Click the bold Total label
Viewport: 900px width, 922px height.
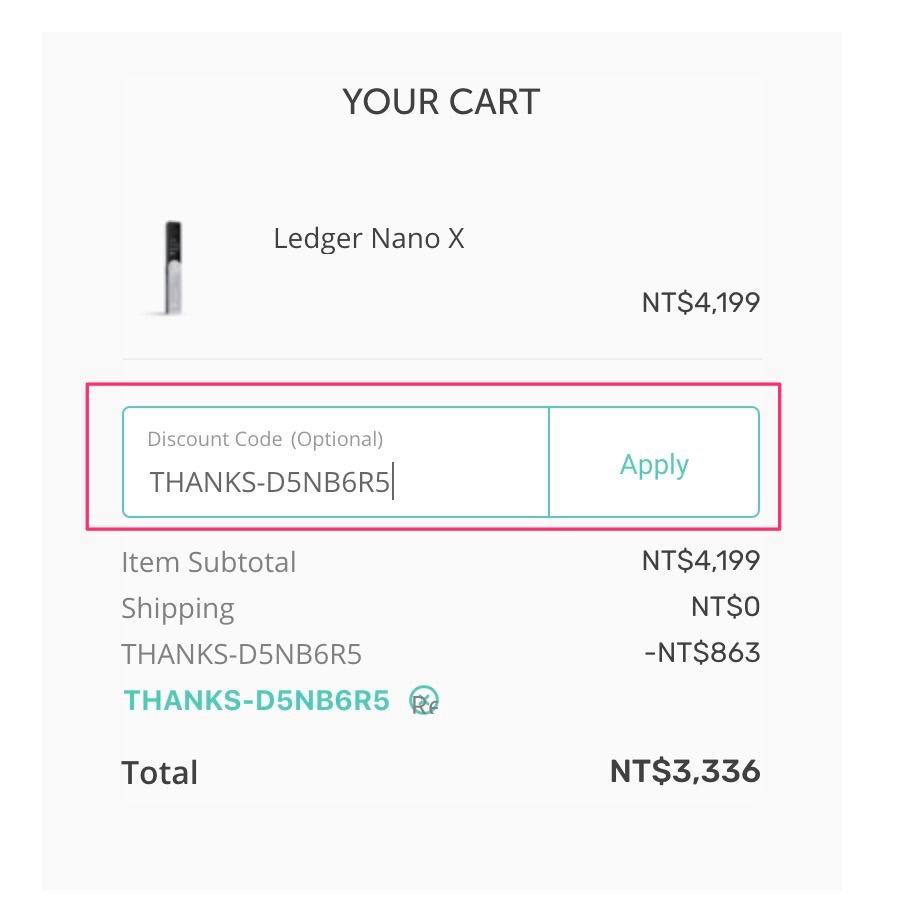click(159, 773)
